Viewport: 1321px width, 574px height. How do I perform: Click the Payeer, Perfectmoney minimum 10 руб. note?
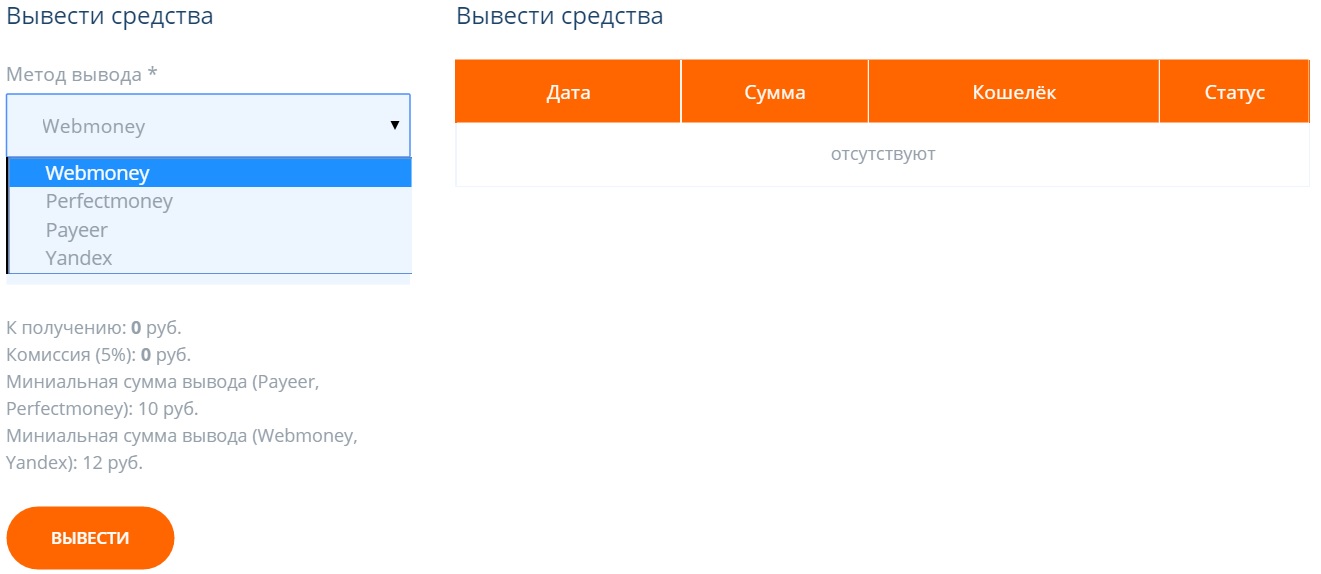pyautogui.click(x=163, y=395)
